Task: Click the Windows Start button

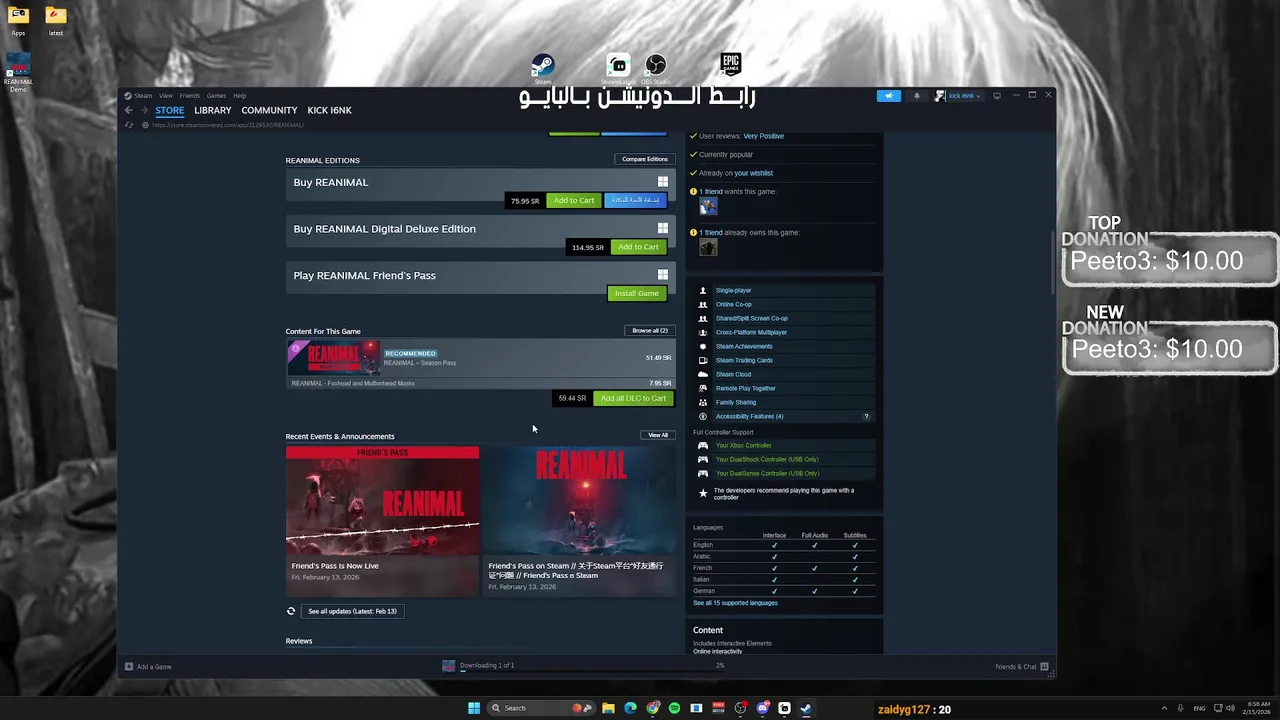Action: [x=474, y=708]
